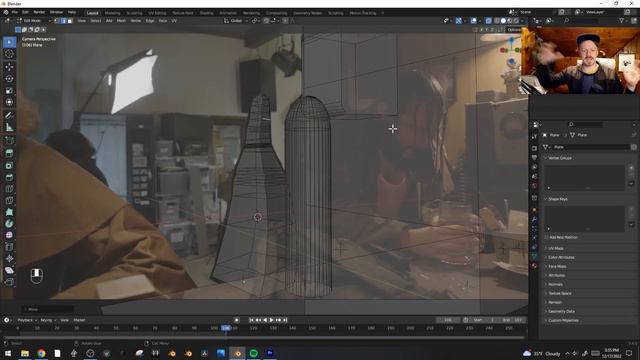Select the Select Box tool
This screenshot has width=640, height=360.
9,42
